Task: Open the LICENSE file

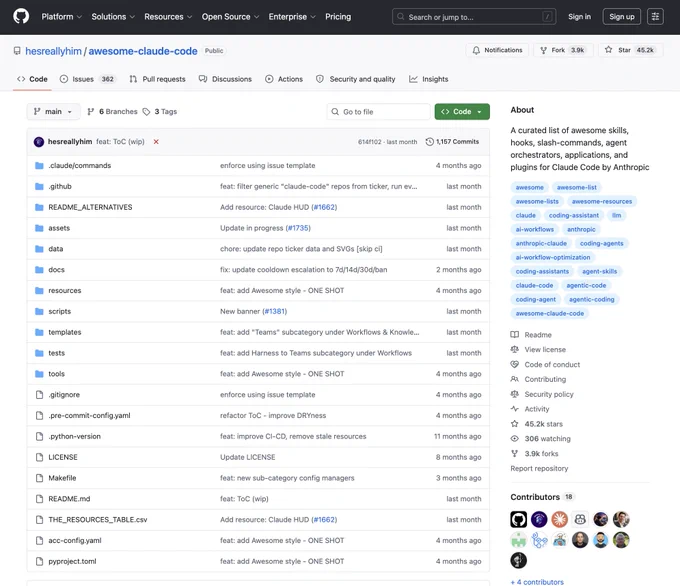Action: [63, 457]
